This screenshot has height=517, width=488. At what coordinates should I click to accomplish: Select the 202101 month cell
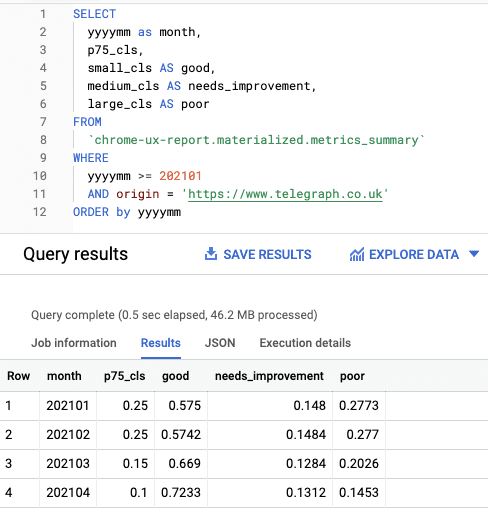point(68,406)
